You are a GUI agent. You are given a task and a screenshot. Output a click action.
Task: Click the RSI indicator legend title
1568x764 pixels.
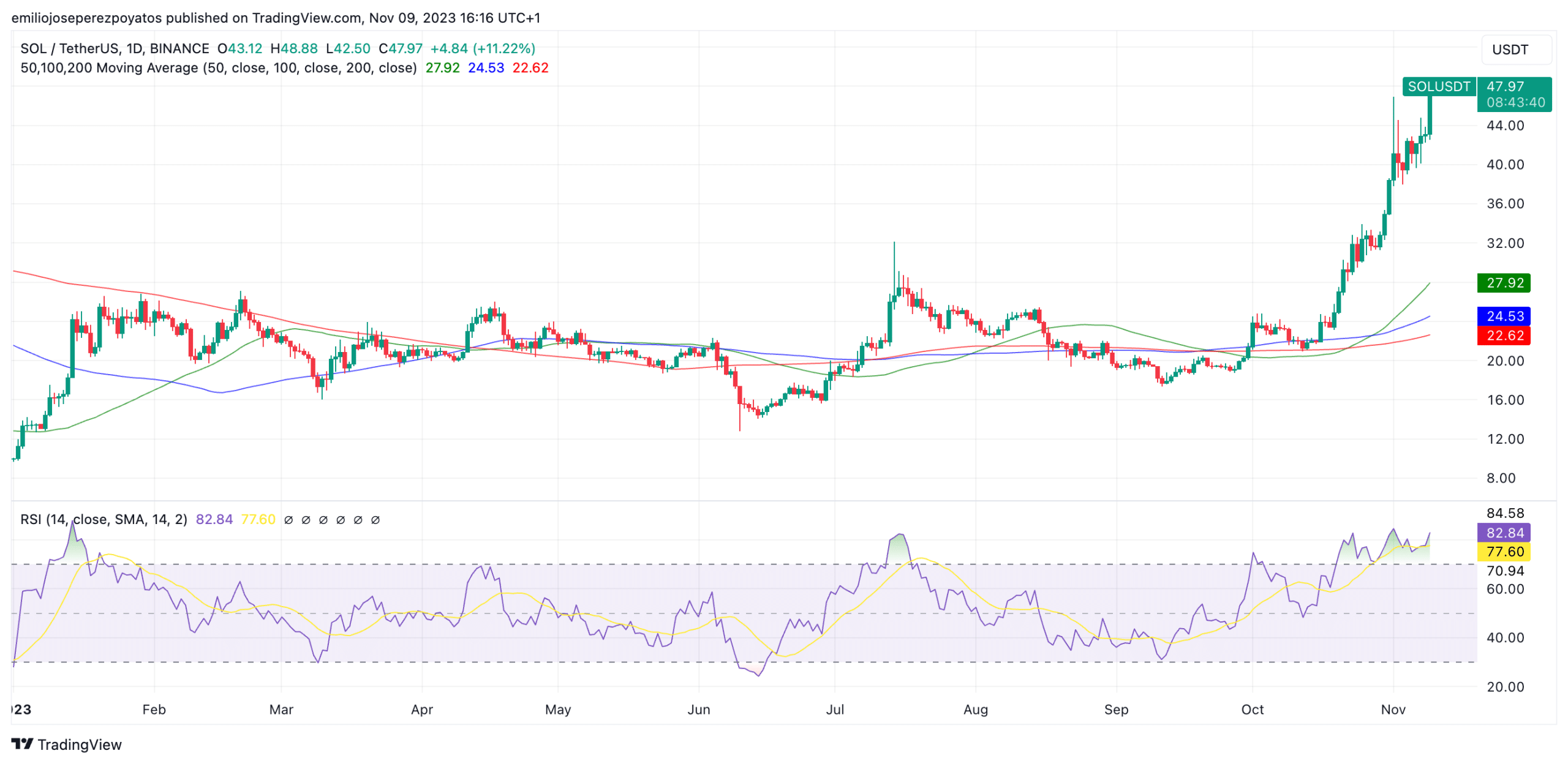[x=104, y=520]
